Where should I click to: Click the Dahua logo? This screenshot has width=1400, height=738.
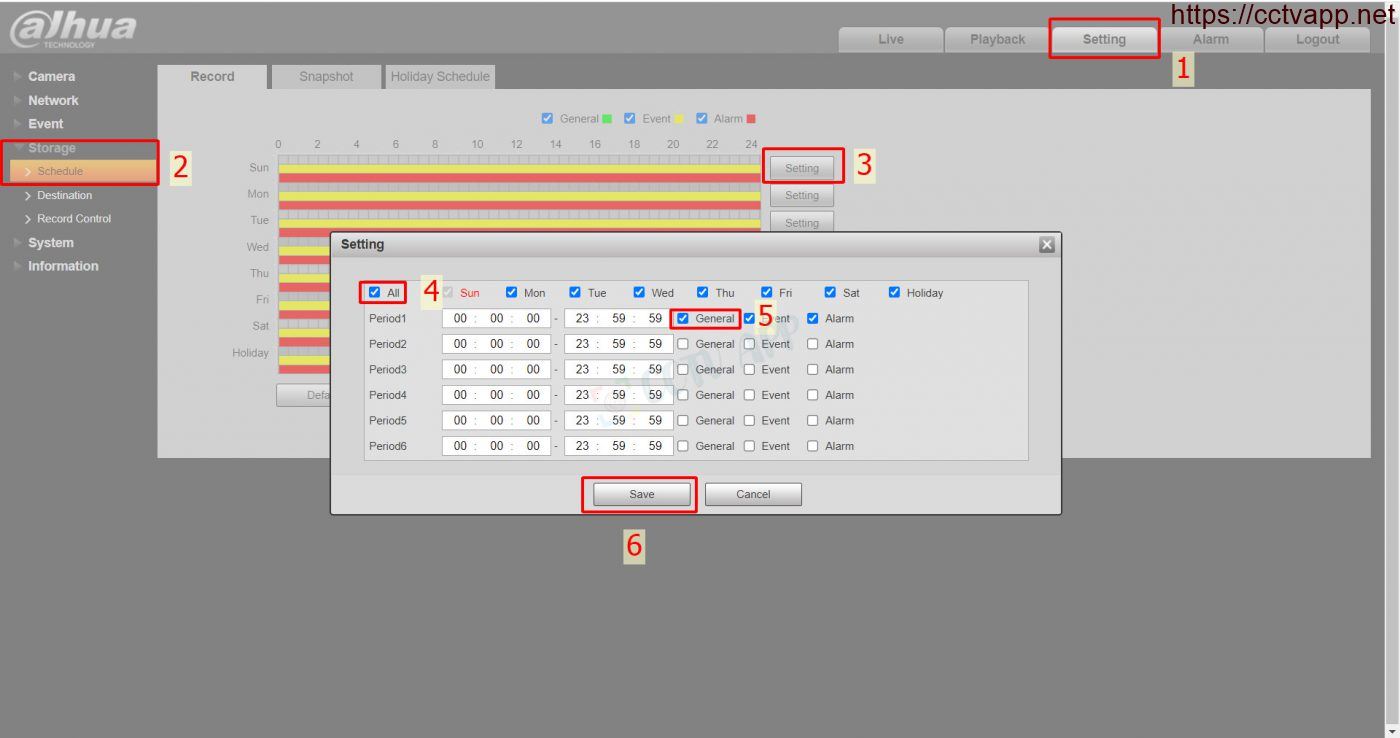coord(72,29)
